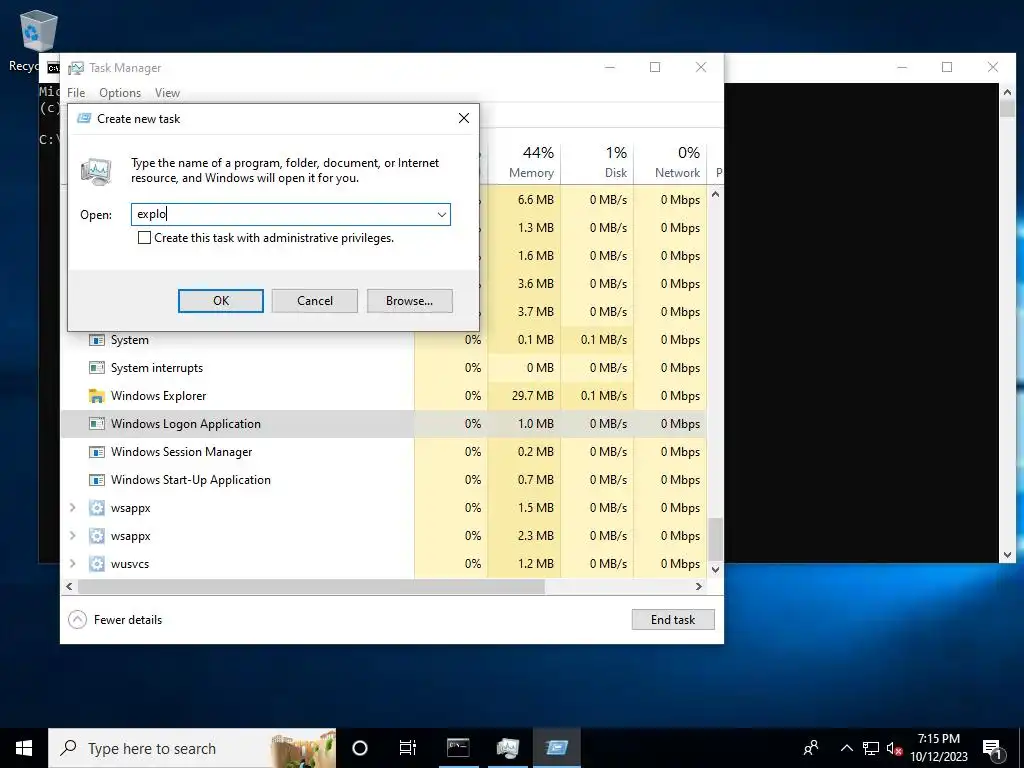
Task: Open the People icon in system tray
Action: click(811, 748)
